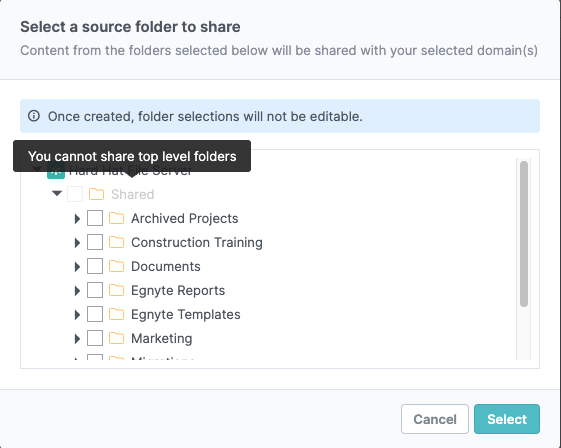Click the folder list vertical scrollbar
561x448 pixels.
[524, 234]
